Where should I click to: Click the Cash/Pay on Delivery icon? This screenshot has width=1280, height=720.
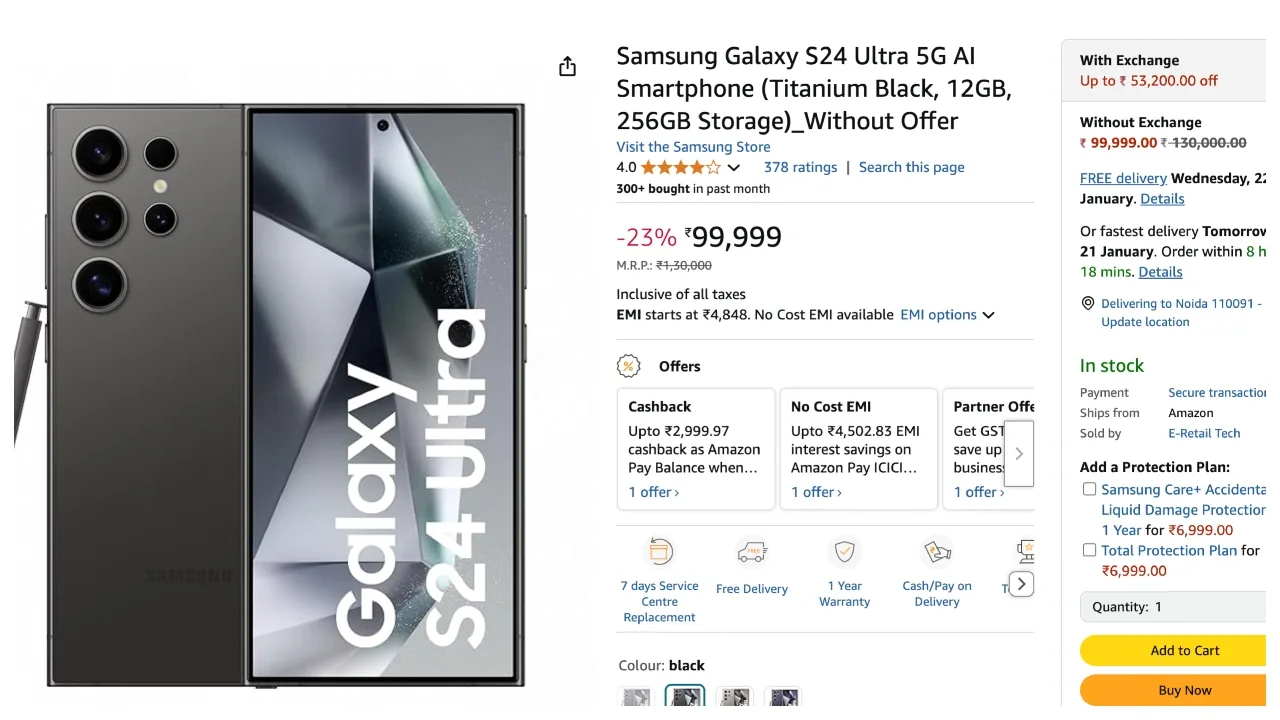pyautogui.click(x=937, y=552)
